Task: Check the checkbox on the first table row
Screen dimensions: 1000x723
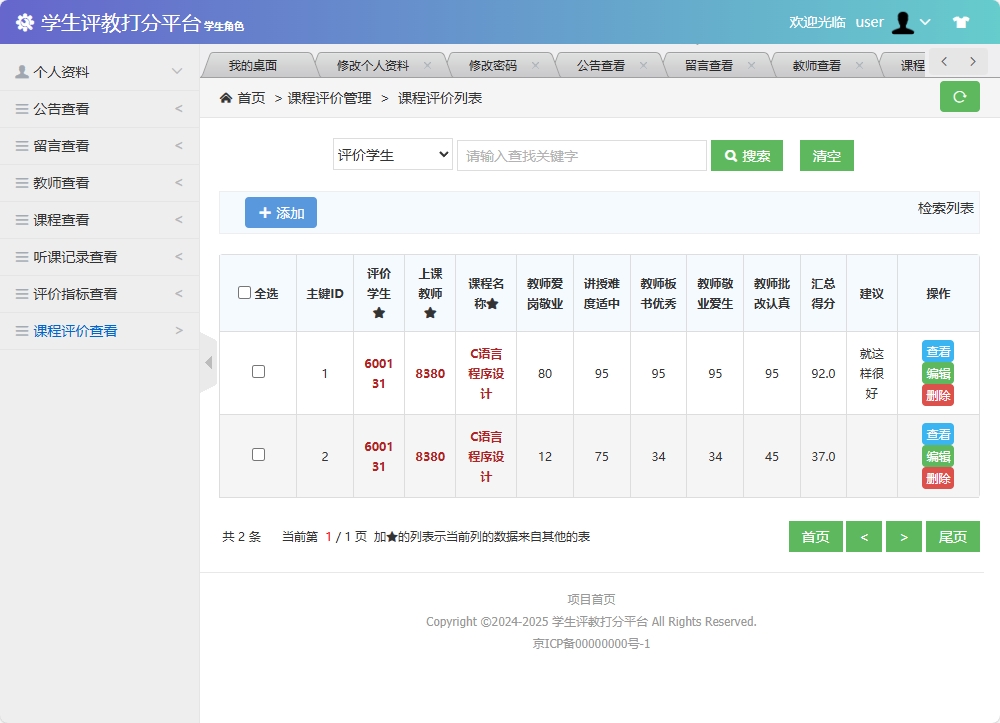Action: pos(258,370)
